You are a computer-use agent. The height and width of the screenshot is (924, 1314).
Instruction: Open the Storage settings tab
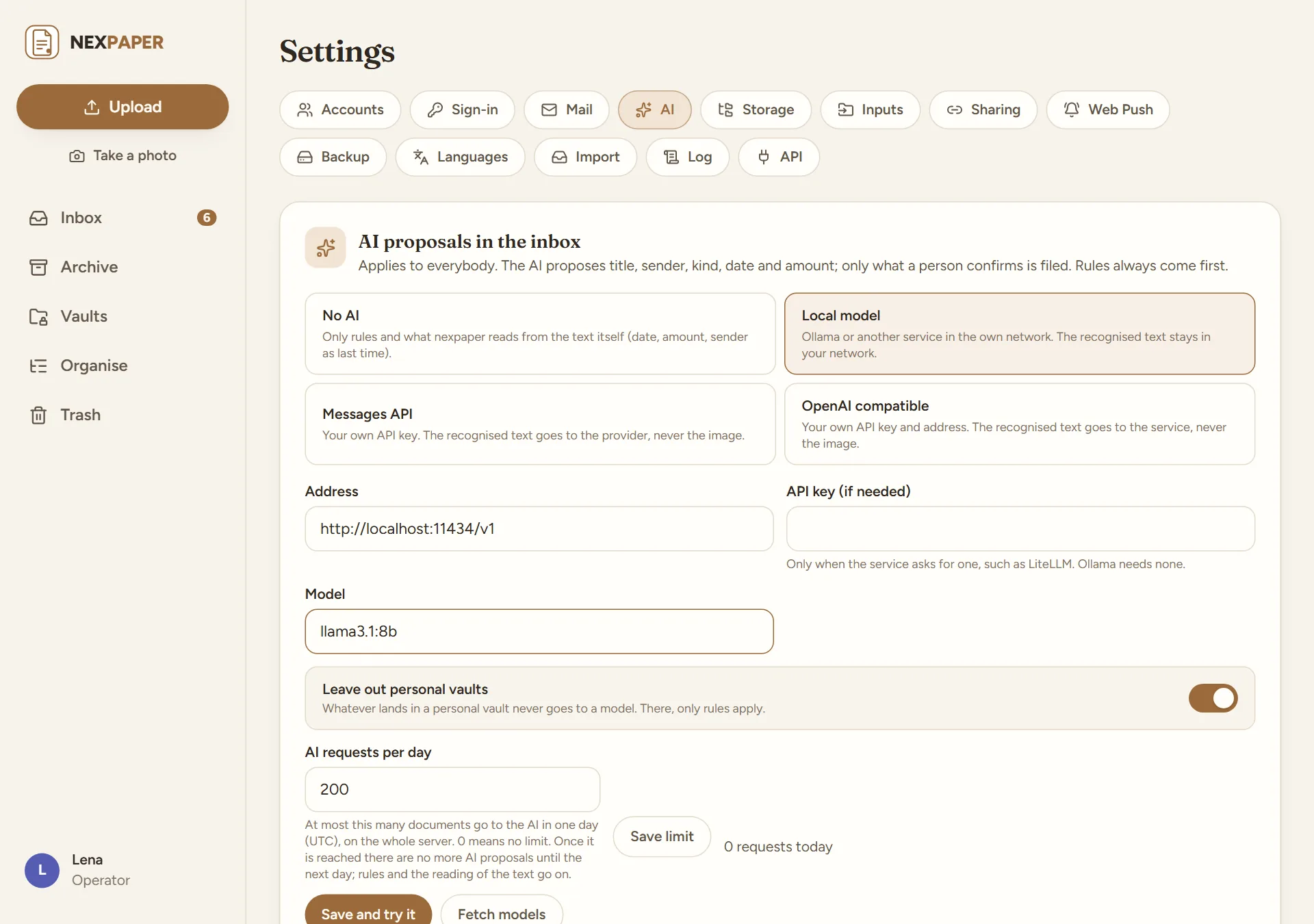pos(756,110)
